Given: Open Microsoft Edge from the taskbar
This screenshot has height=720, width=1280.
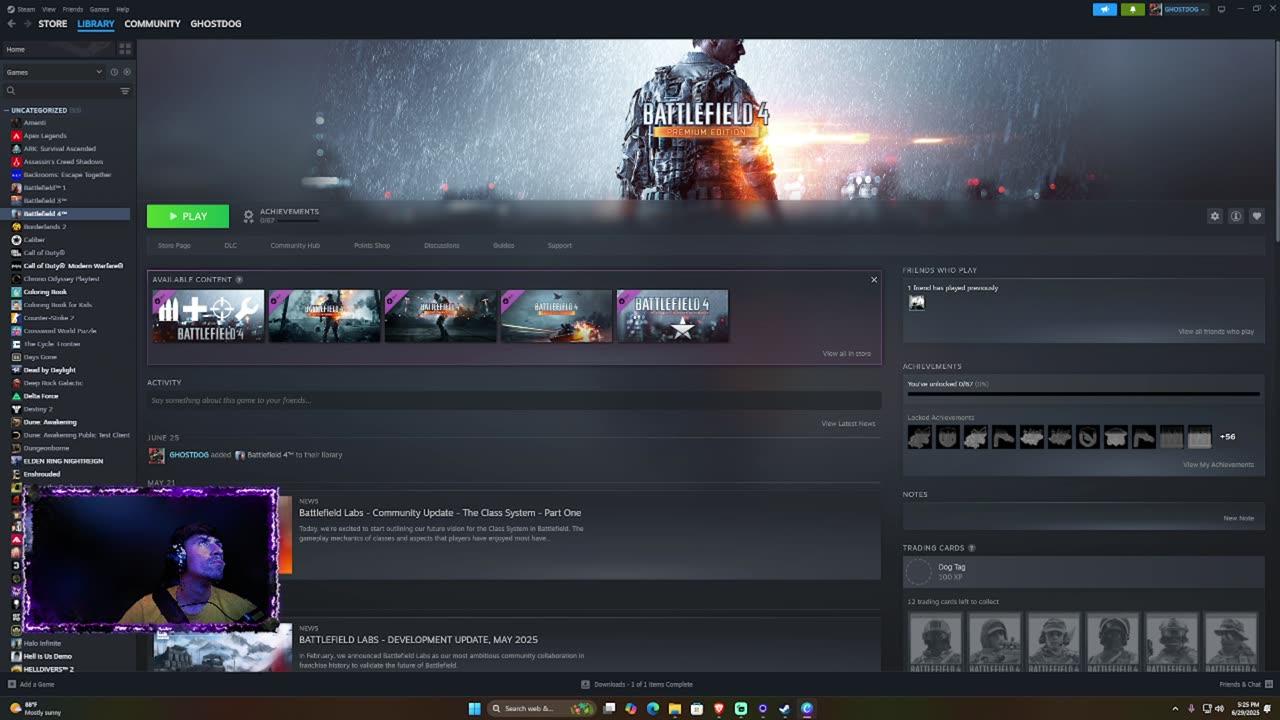Looking at the screenshot, I should 653,709.
